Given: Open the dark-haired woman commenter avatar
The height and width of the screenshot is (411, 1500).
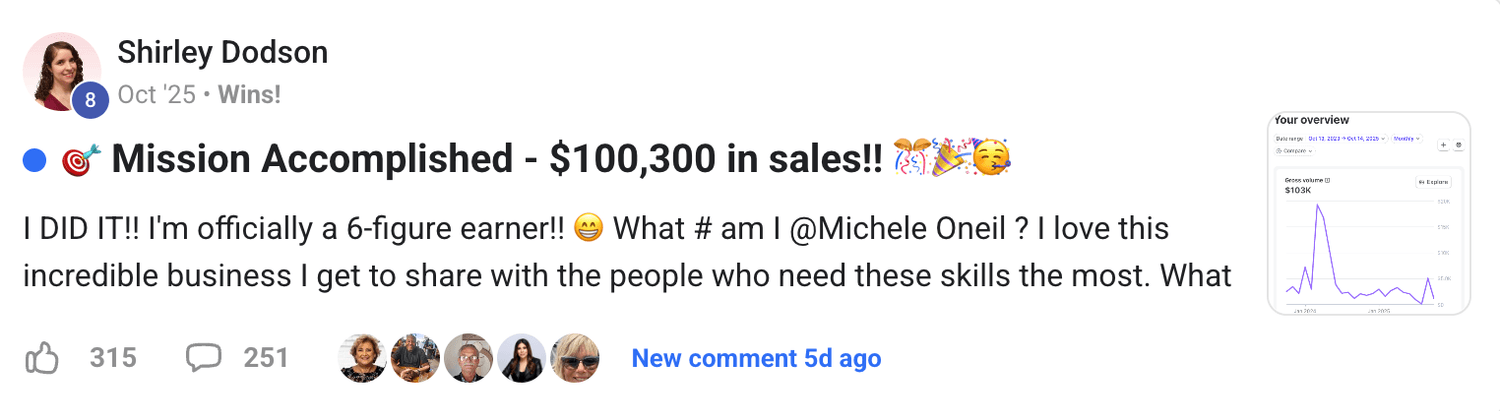Looking at the screenshot, I should (522, 358).
